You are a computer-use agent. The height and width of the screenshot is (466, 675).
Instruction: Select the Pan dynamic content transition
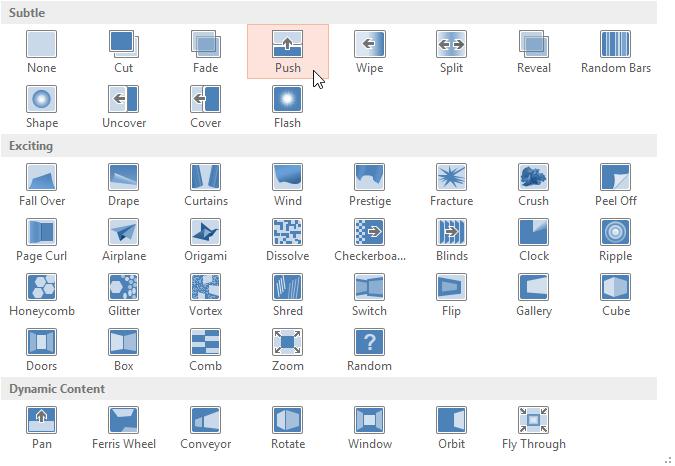point(41,428)
